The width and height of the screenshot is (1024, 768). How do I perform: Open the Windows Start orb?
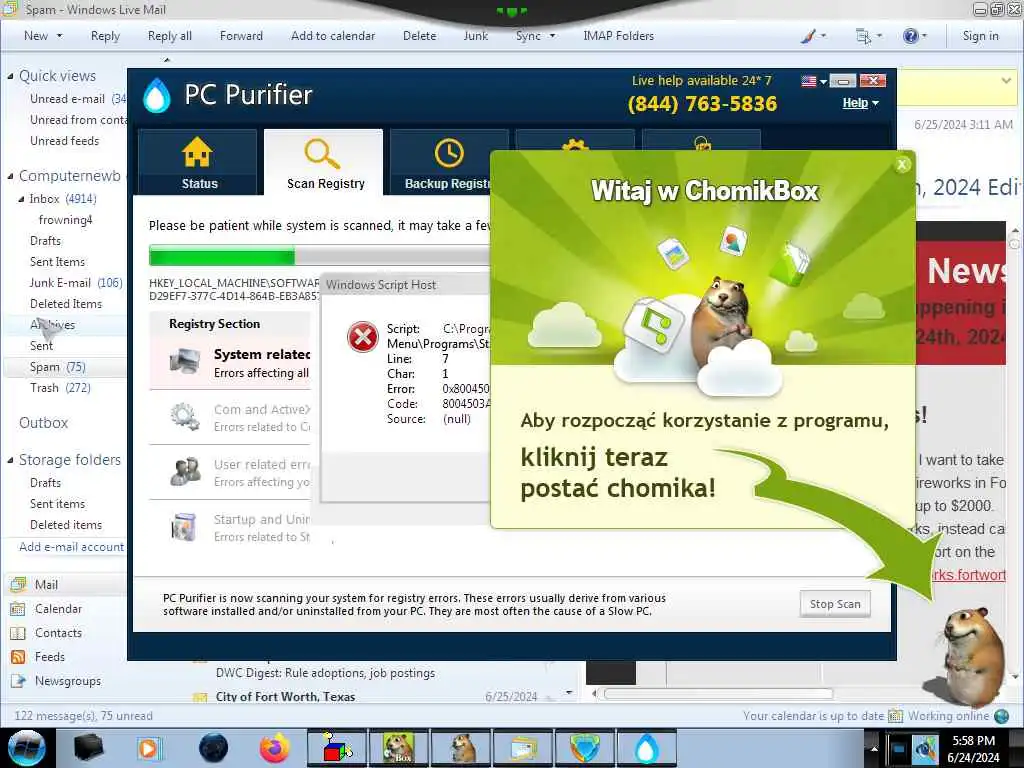coord(26,748)
